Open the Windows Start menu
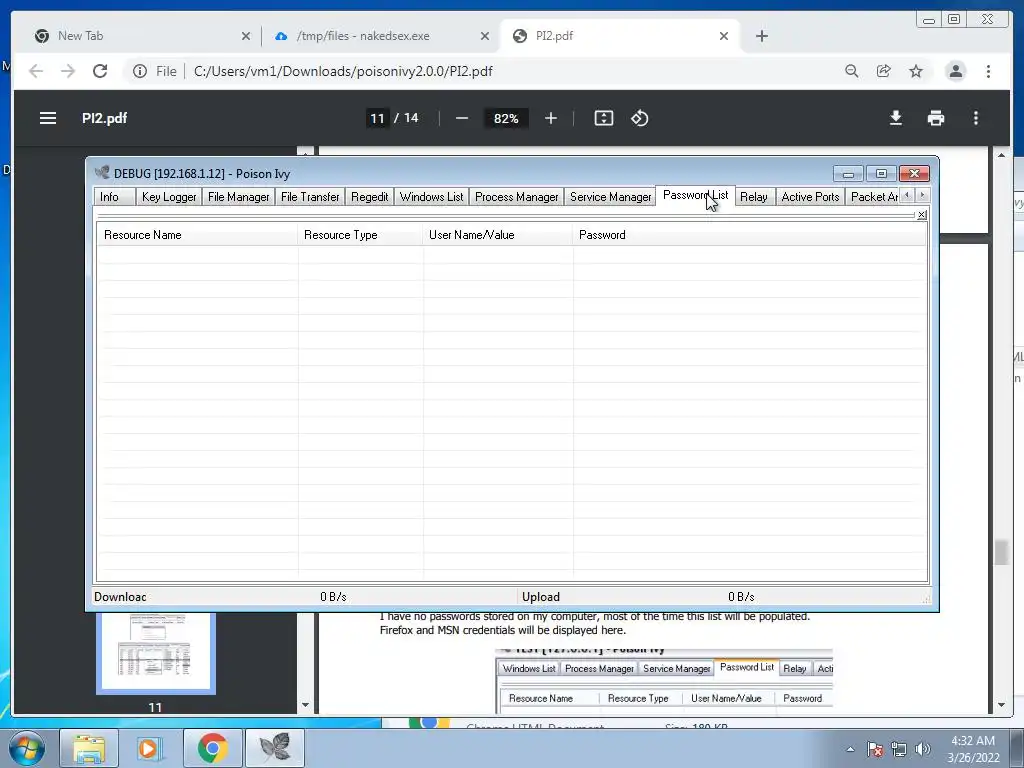 (x=27, y=748)
